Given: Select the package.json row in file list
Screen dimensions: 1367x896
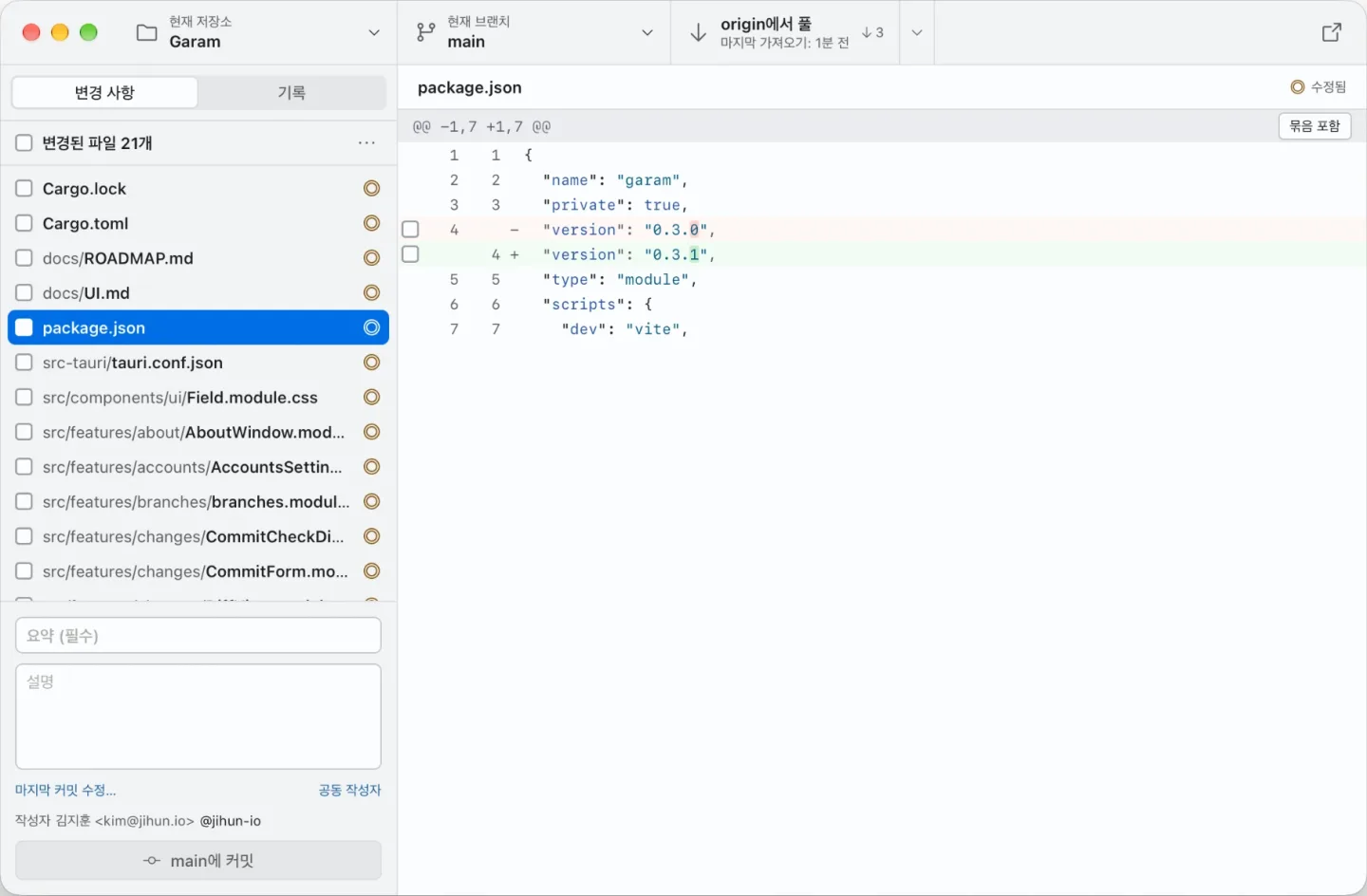Looking at the screenshot, I should click(198, 327).
